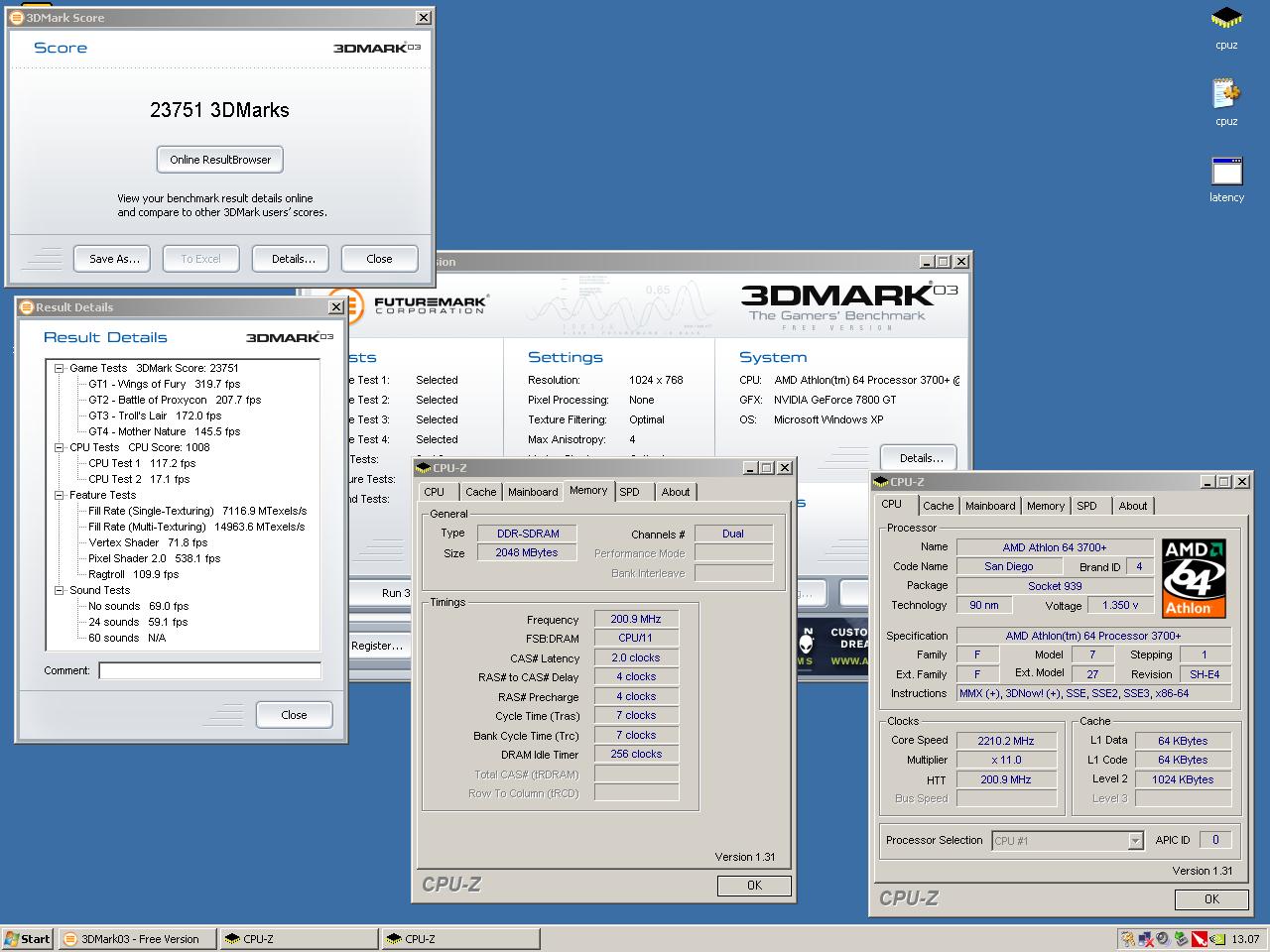Close the 3DMark Score dialog via Close button
This screenshot has height=952, width=1270.
tap(379, 259)
